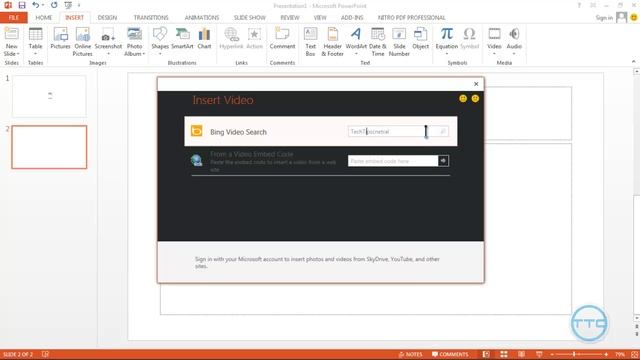Viewport: 640px width, 360px height.
Task: Open the Shapes gallery
Action: 160,42
